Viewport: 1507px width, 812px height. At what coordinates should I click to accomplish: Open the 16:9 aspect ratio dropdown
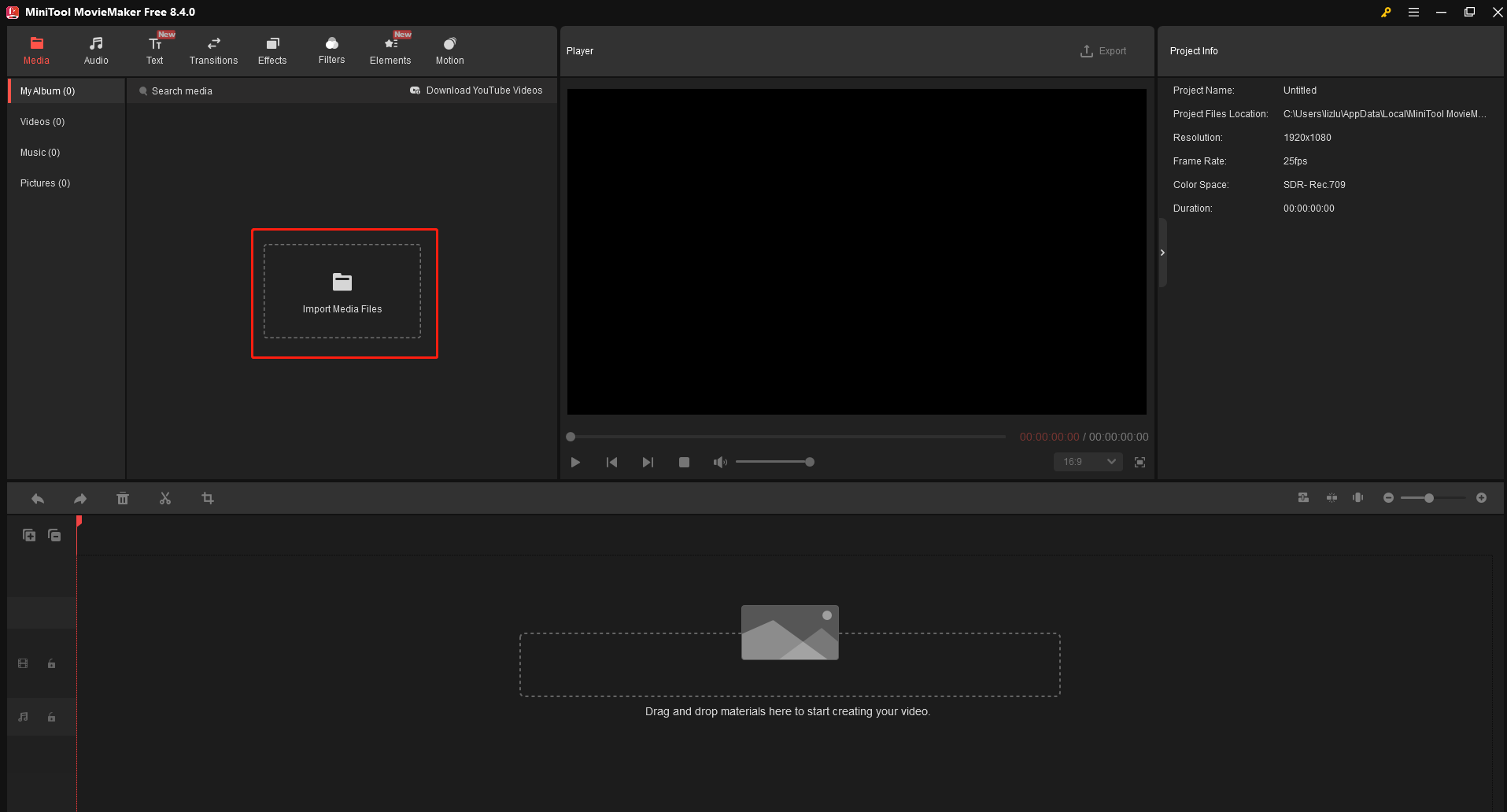pos(1088,462)
